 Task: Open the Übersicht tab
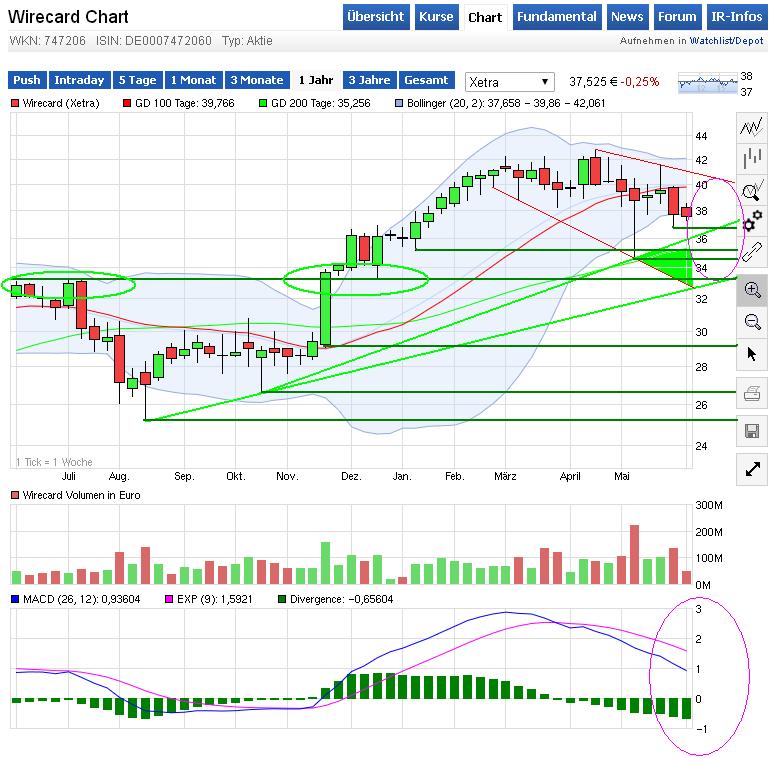376,17
